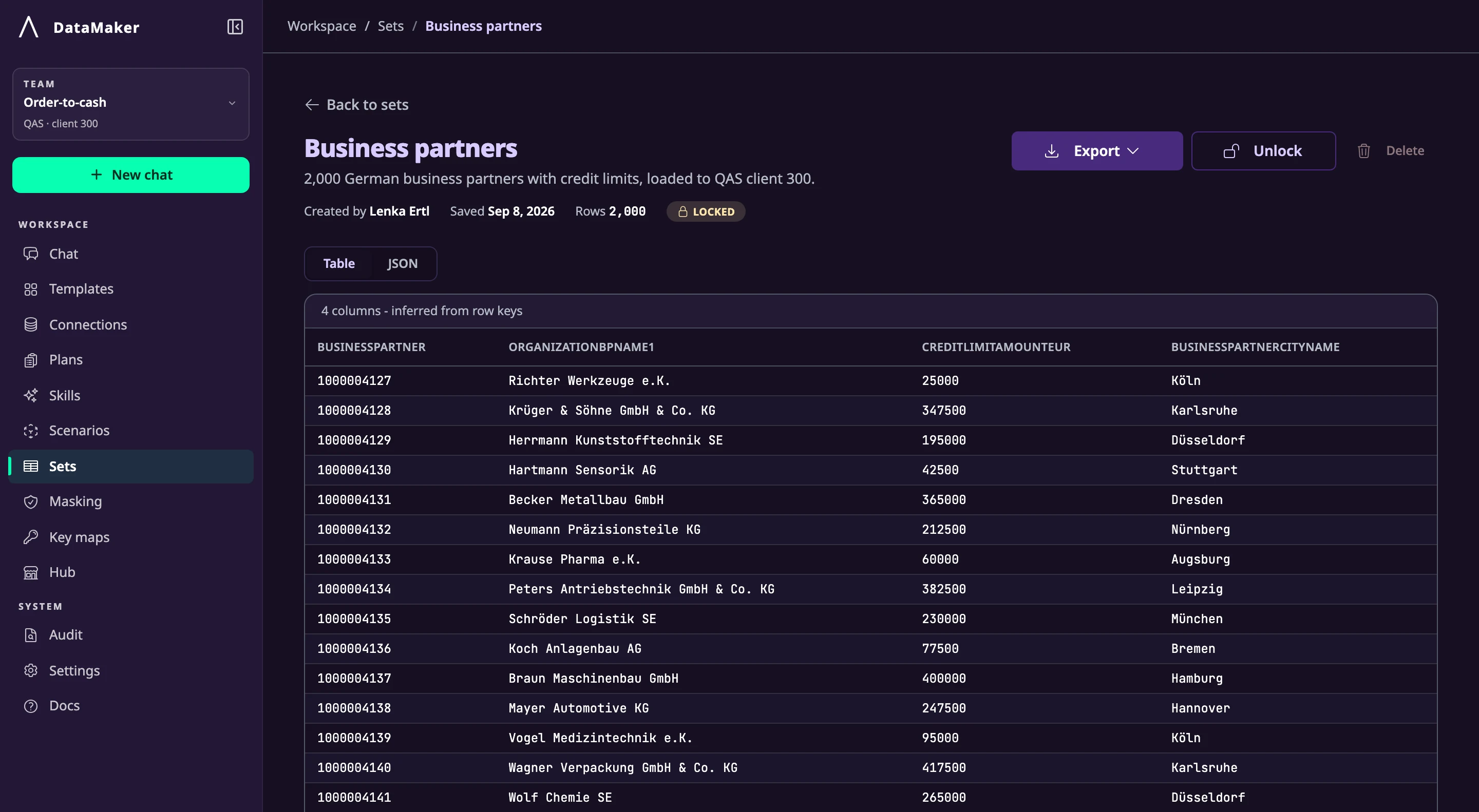Screen dimensions: 1479x812
Task: Click saved date Sep 8, 2026
Action: (521, 211)
